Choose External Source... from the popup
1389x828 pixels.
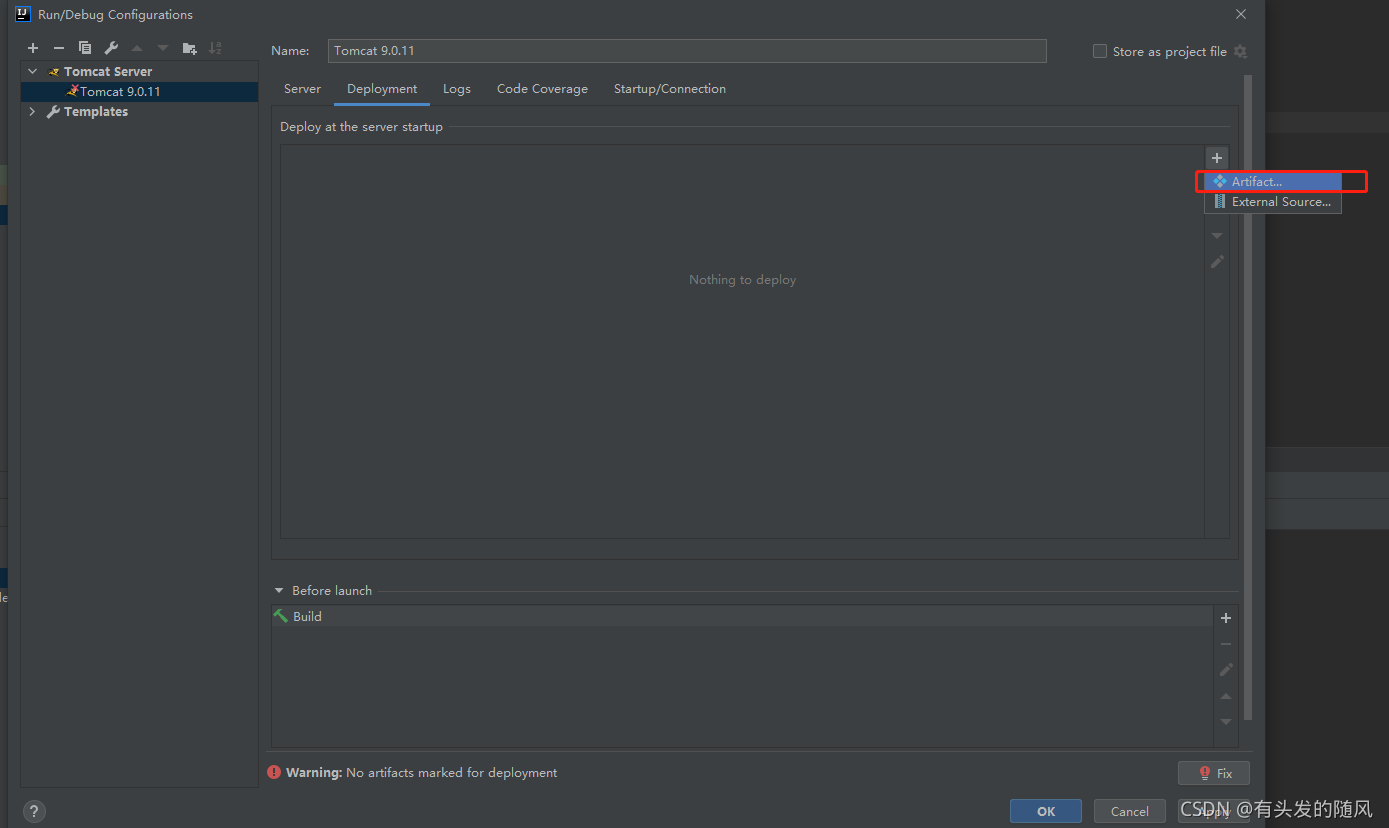(1273, 202)
